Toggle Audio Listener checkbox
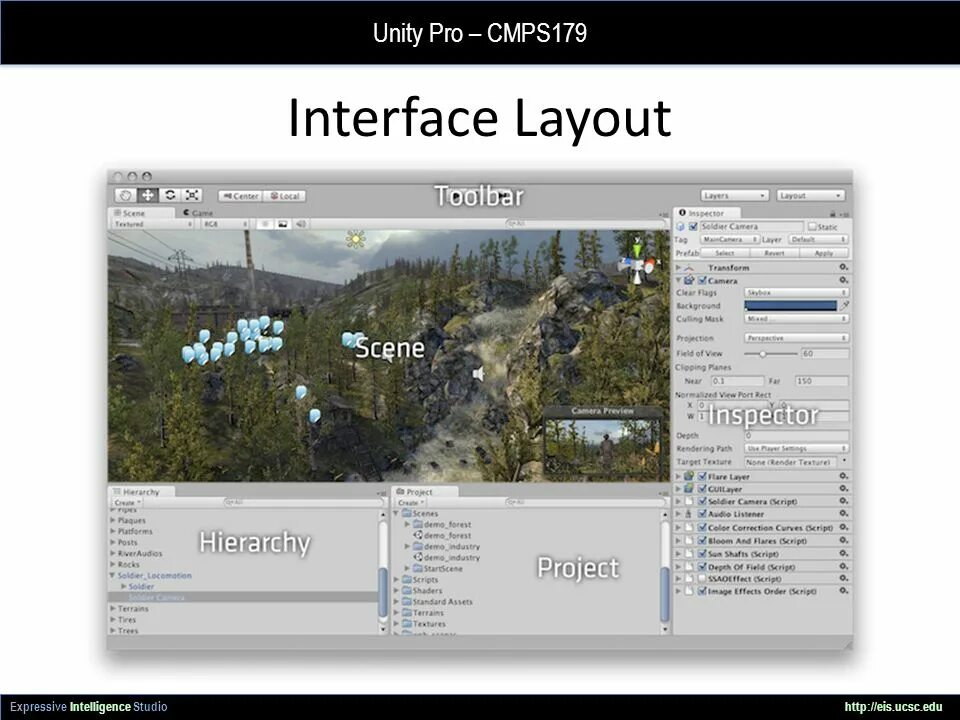 coord(702,514)
